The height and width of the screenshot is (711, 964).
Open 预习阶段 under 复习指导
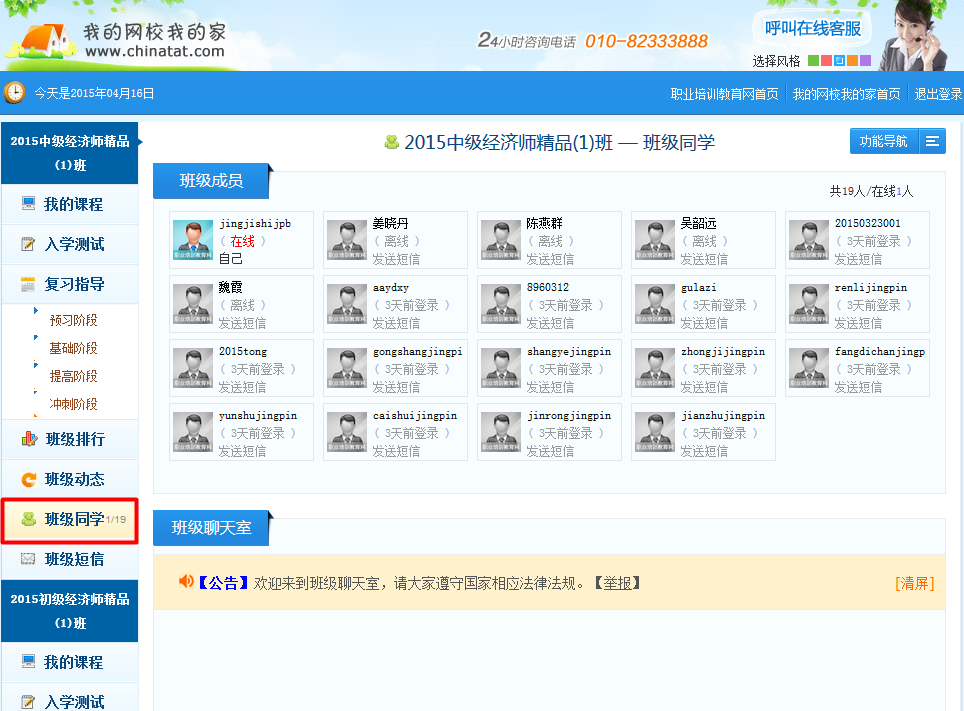coord(74,320)
